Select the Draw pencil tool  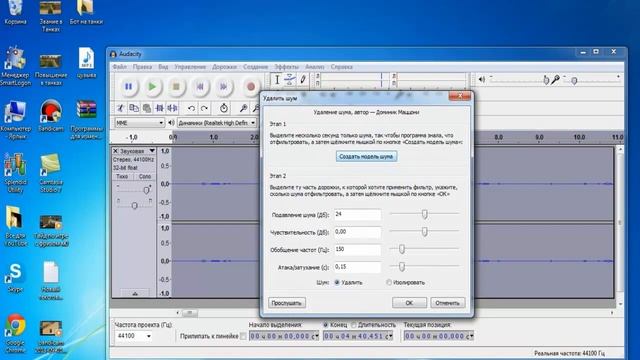point(303,79)
